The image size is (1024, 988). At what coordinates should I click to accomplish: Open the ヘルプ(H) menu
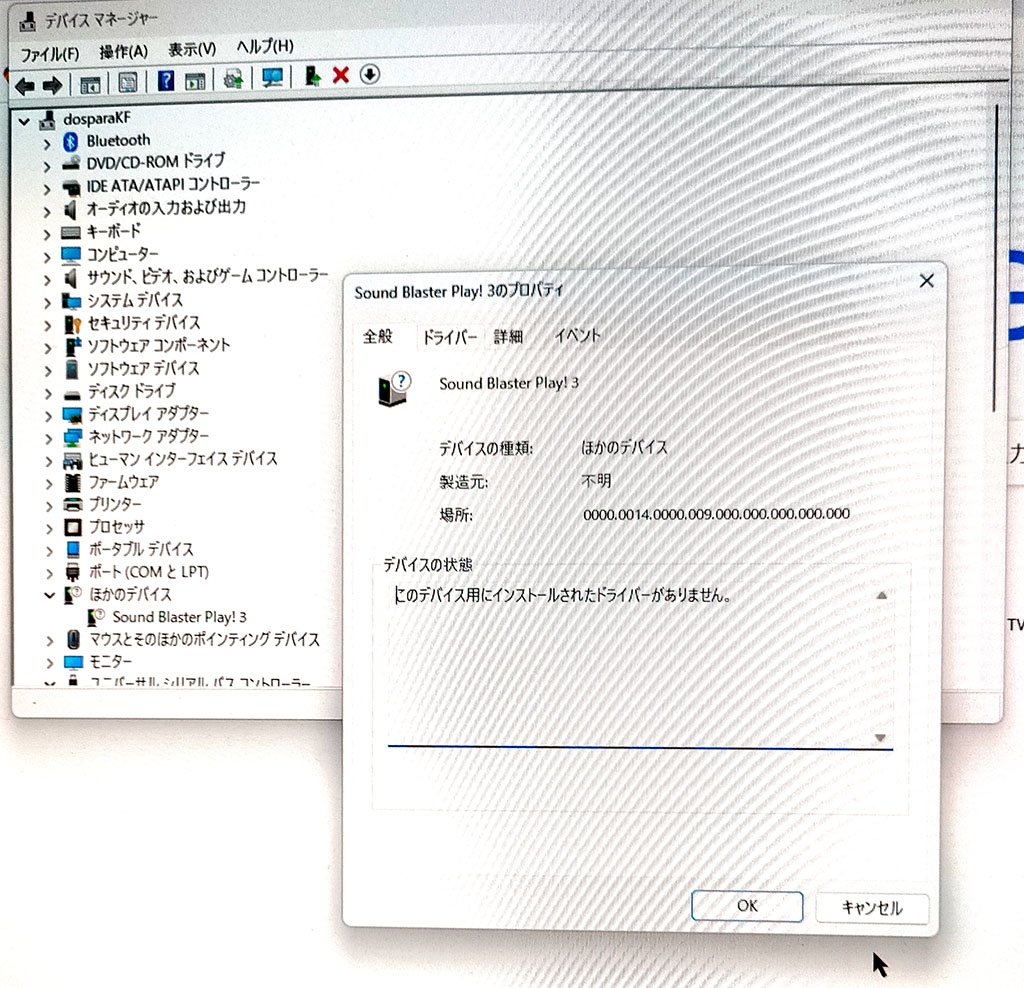[265, 47]
